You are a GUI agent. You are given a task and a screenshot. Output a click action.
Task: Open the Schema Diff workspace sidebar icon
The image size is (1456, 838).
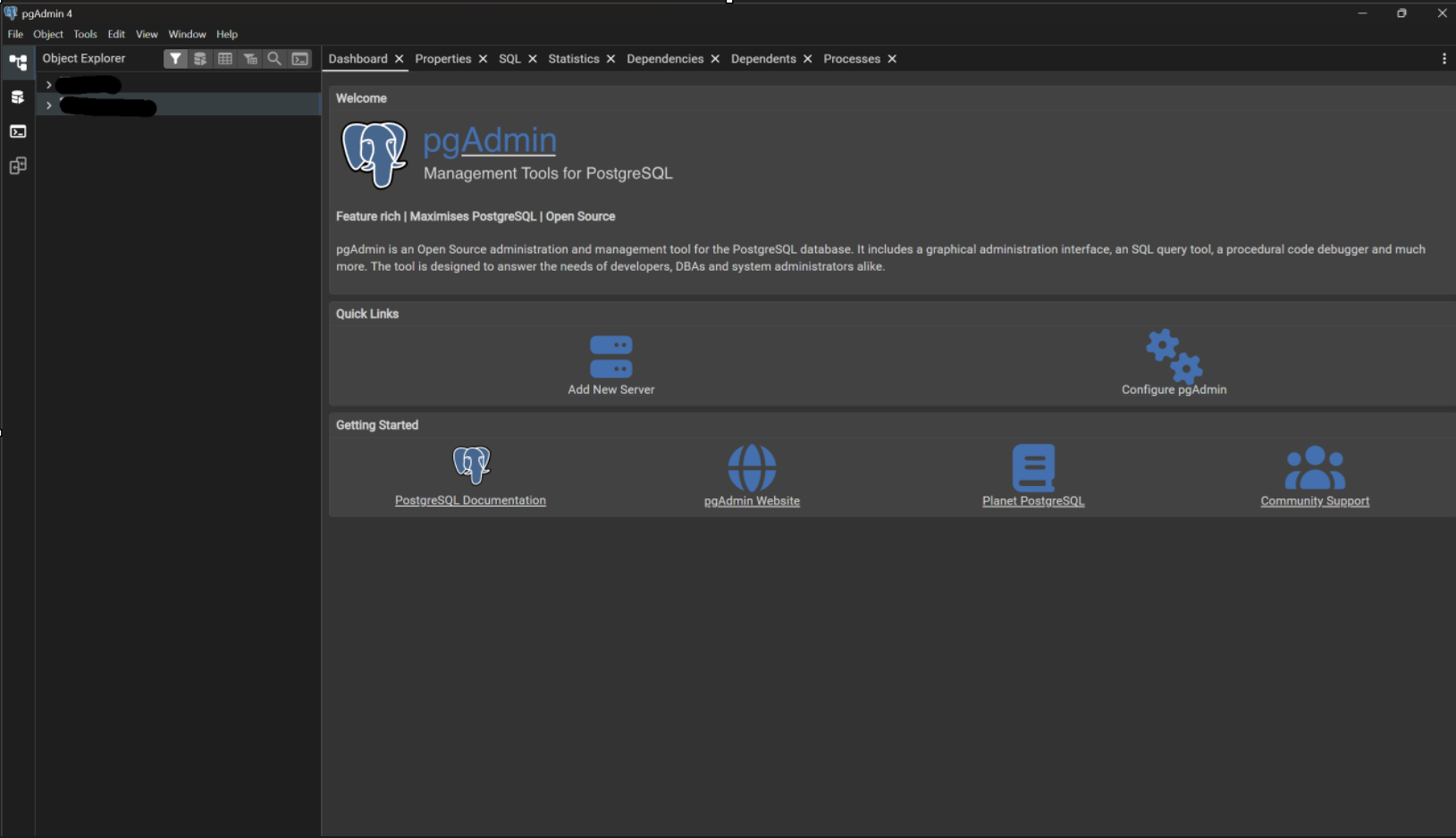[x=18, y=166]
